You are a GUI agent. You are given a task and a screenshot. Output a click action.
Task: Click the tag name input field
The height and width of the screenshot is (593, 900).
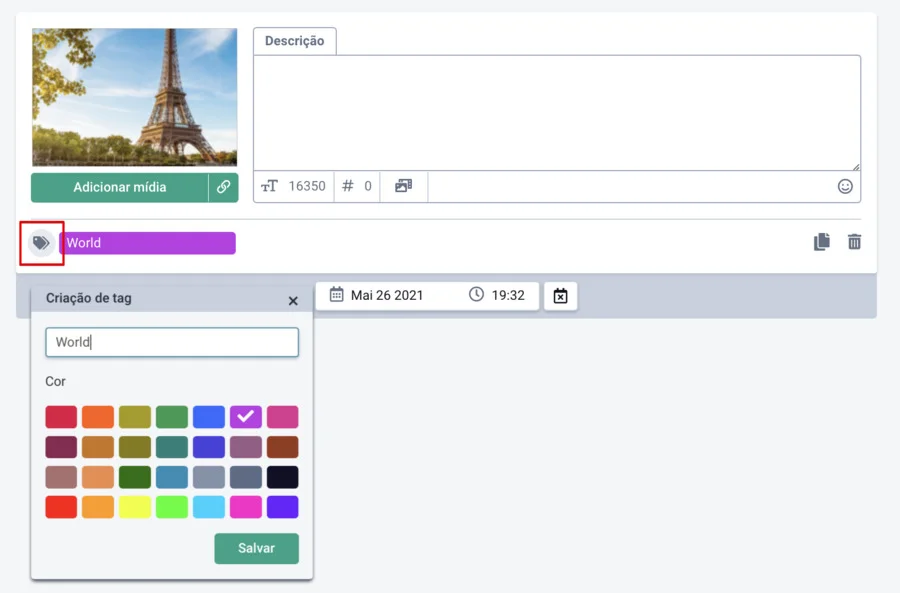tap(172, 342)
